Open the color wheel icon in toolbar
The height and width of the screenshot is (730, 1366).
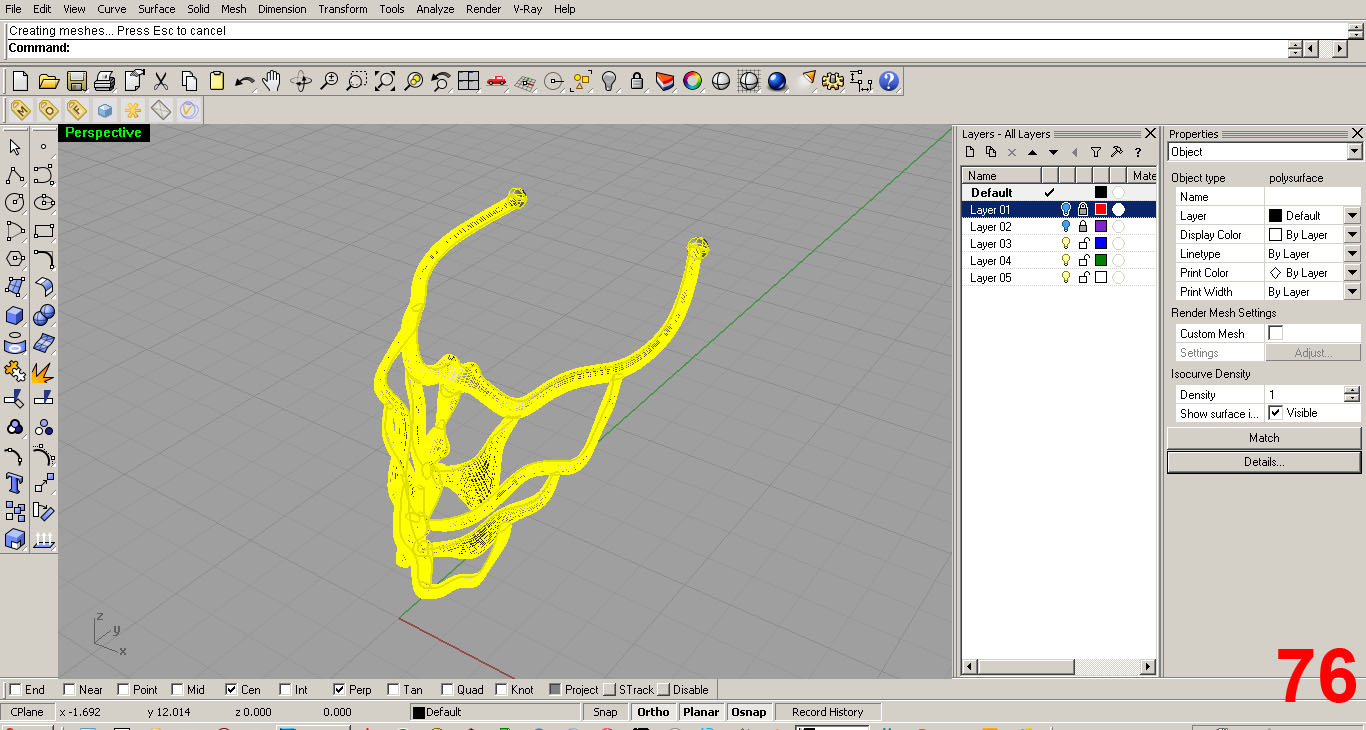point(692,81)
